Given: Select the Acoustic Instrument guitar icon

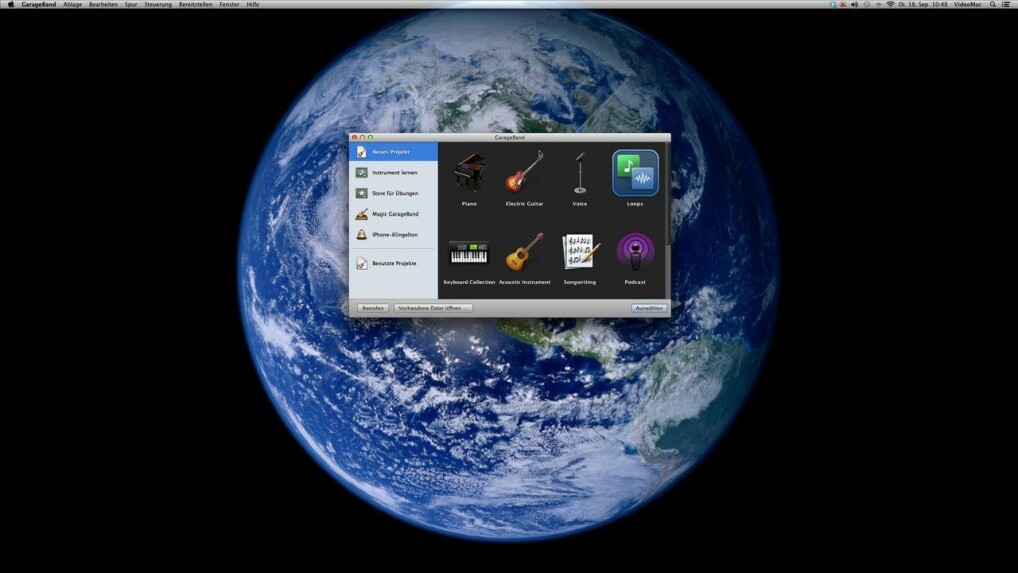Looking at the screenshot, I should pos(524,253).
